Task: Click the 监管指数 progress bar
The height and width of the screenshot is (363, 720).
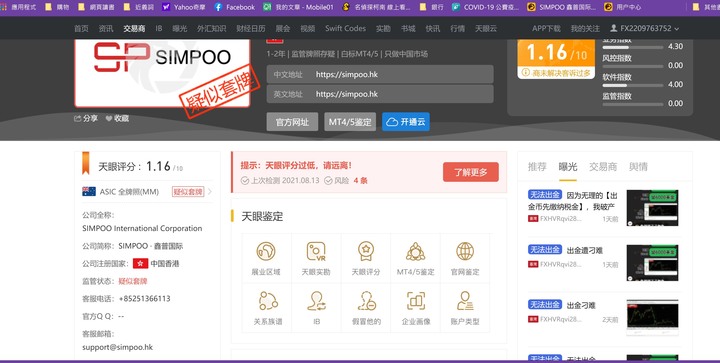Action: [633, 105]
